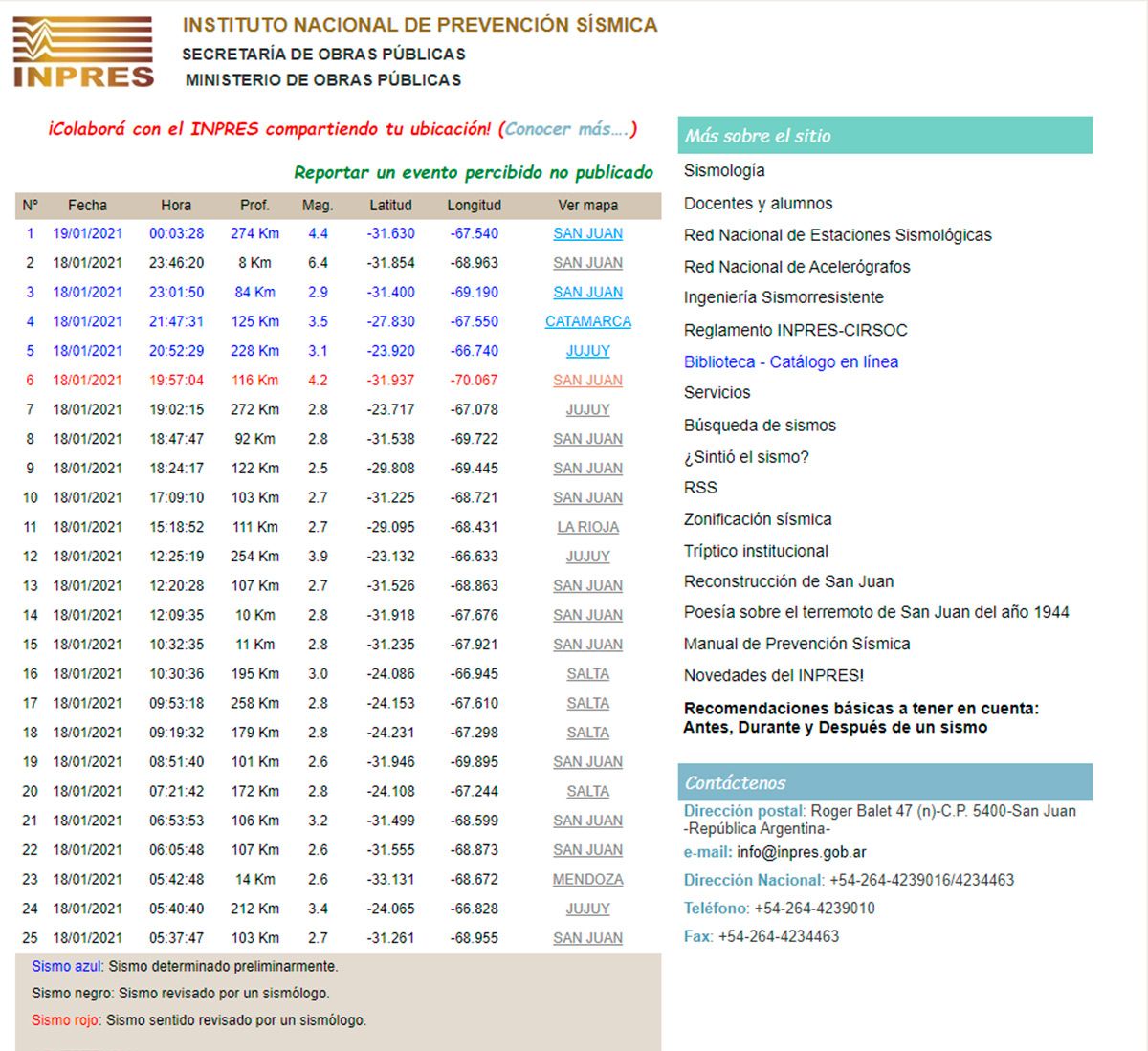Screen dimensions: 1148x1051
Task: Open the red SAN JUAN link in row 6
Action: tap(587, 381)
